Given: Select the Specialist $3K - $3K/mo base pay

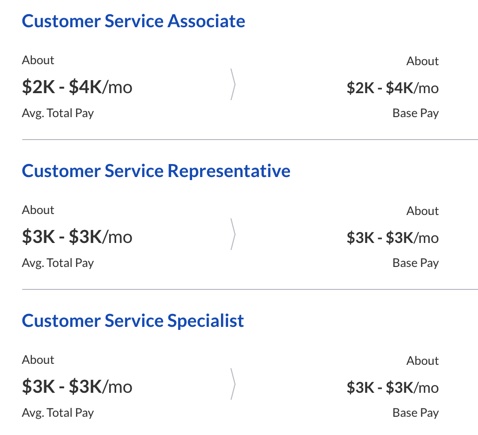Looking at the screenshot, I should (393, 387).
